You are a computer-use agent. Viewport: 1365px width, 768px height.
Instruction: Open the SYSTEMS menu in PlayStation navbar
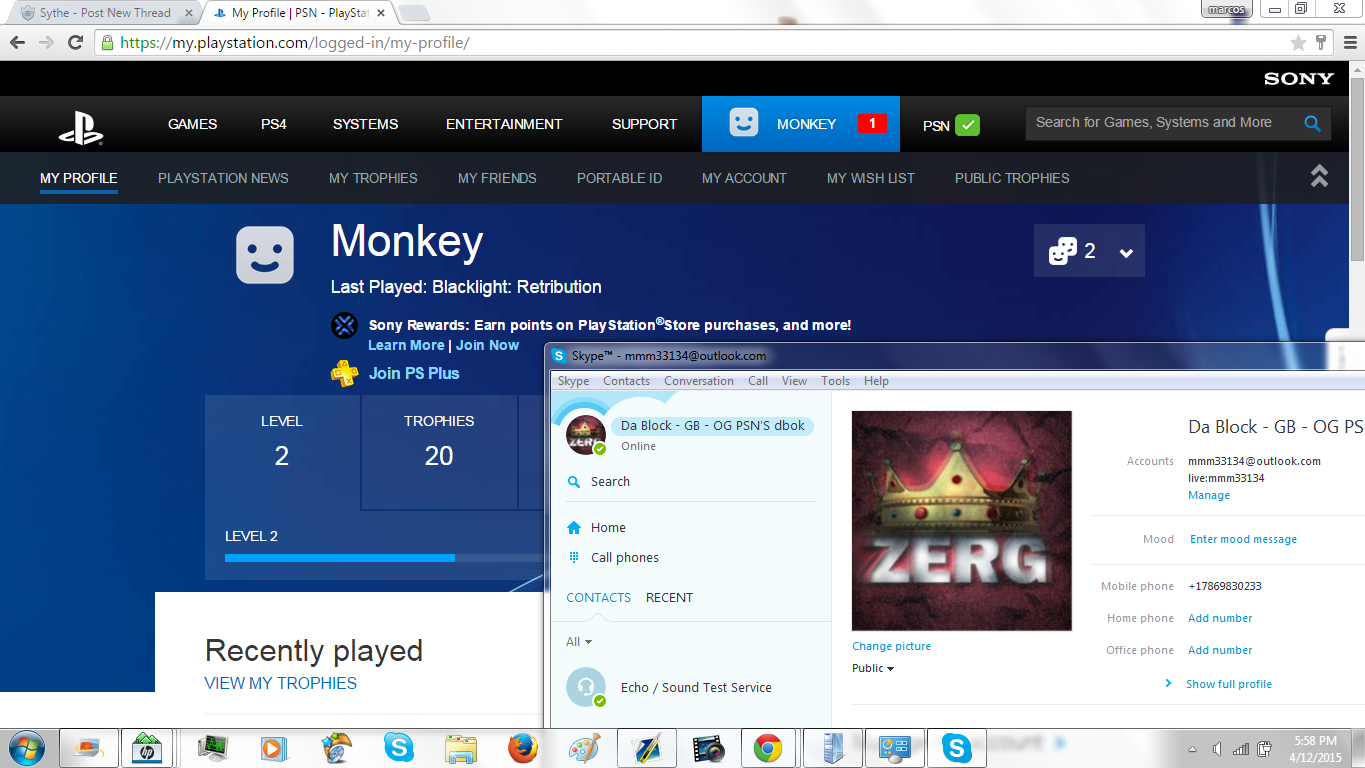[365, 124]
